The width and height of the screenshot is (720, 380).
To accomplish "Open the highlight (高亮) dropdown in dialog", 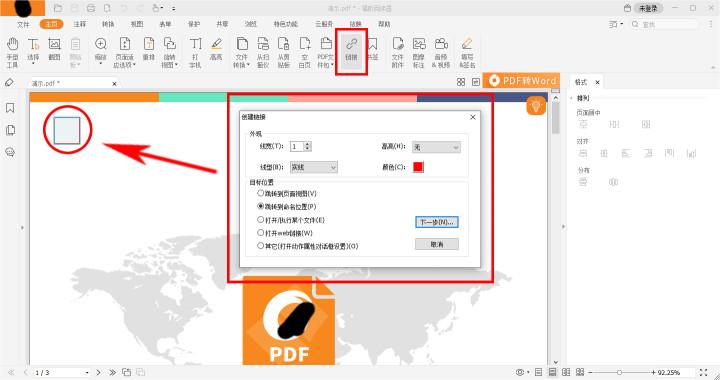I will click(436, 147).
